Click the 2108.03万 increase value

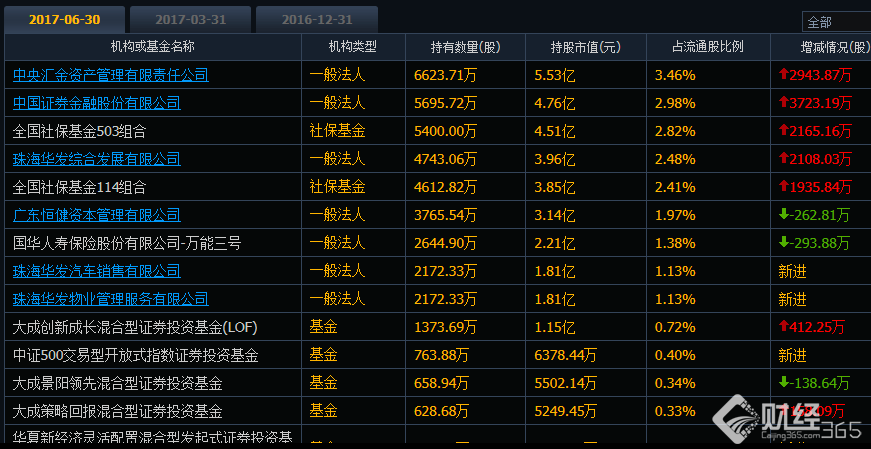[x=815, y=159]
